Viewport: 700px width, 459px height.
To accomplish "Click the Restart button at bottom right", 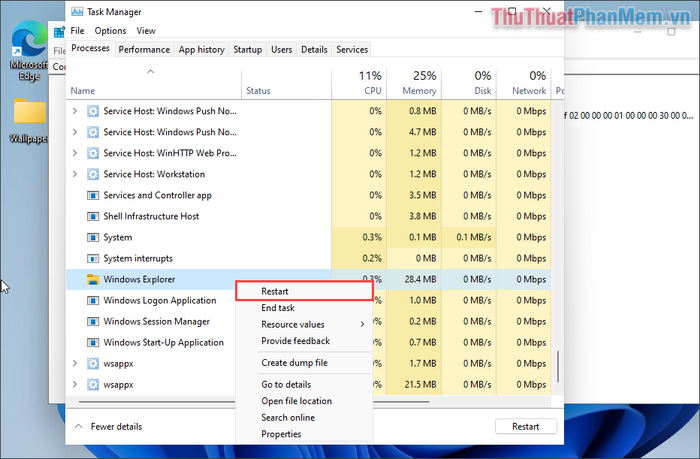I will [526, 426].
